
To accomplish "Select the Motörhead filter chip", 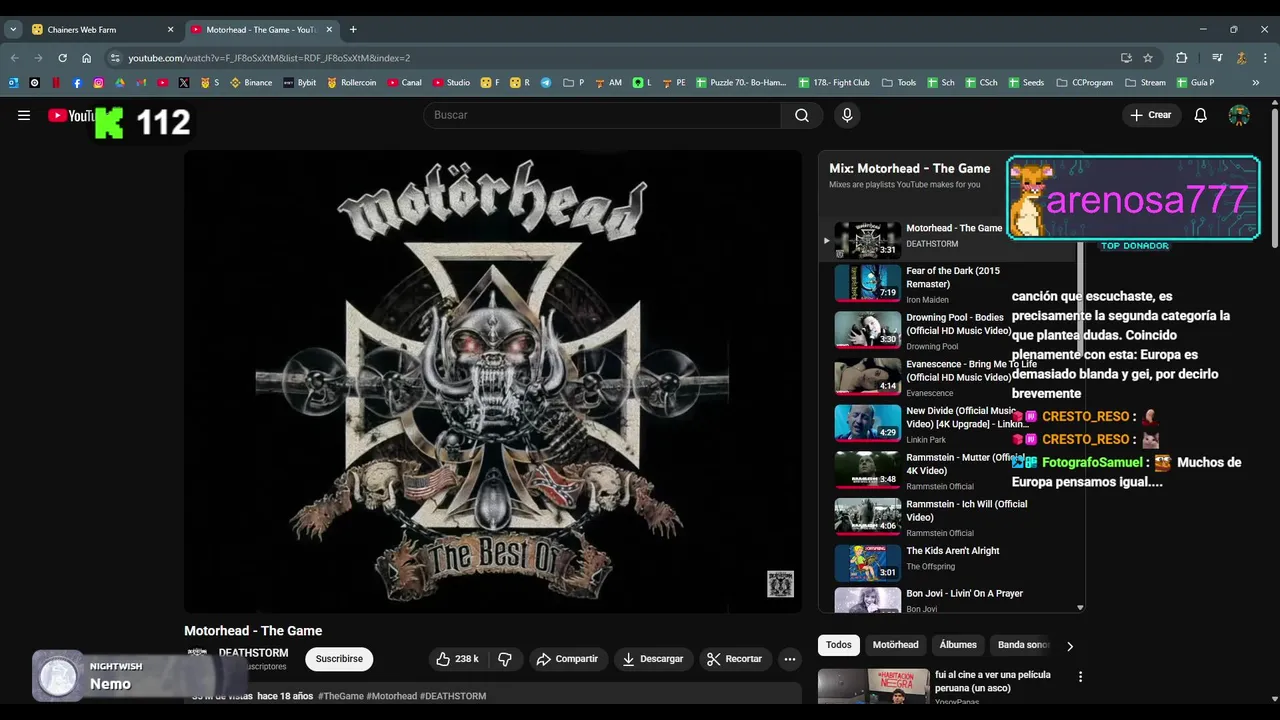I will (895, 645).
